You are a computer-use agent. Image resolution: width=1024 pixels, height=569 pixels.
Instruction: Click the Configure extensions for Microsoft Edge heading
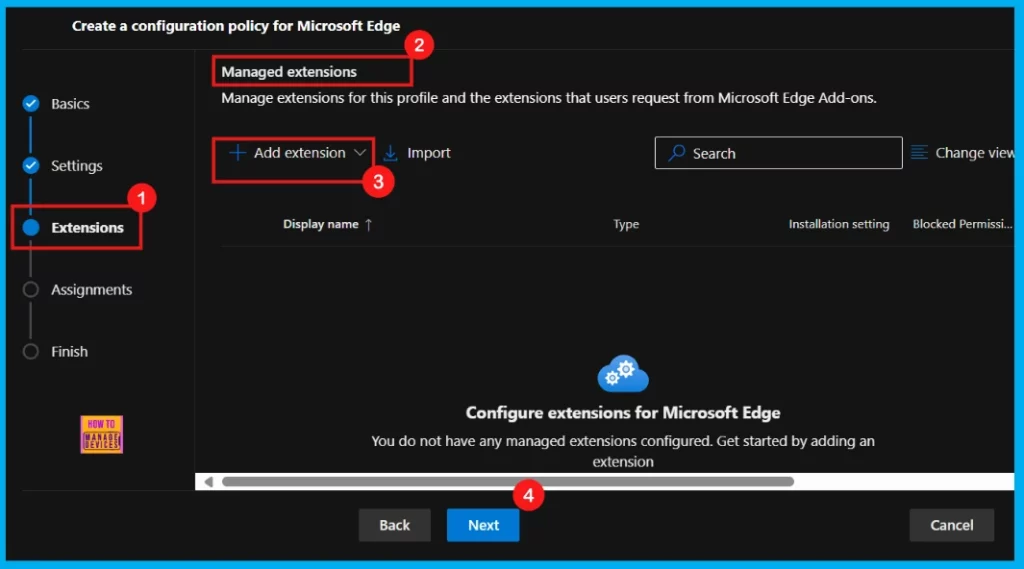623,413
